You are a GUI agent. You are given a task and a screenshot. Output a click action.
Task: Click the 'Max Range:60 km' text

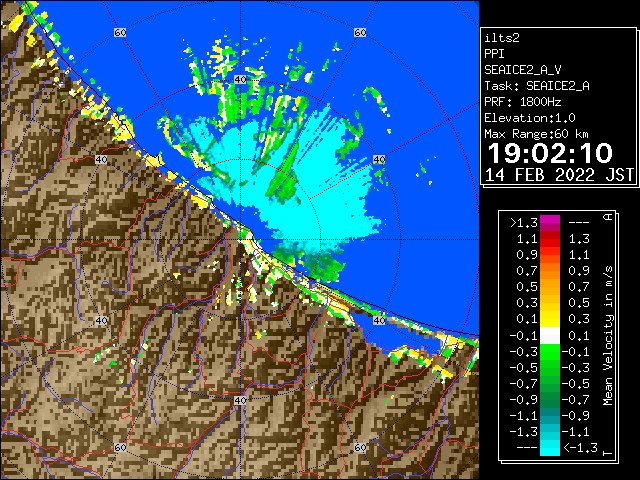[x=536, y=134]
